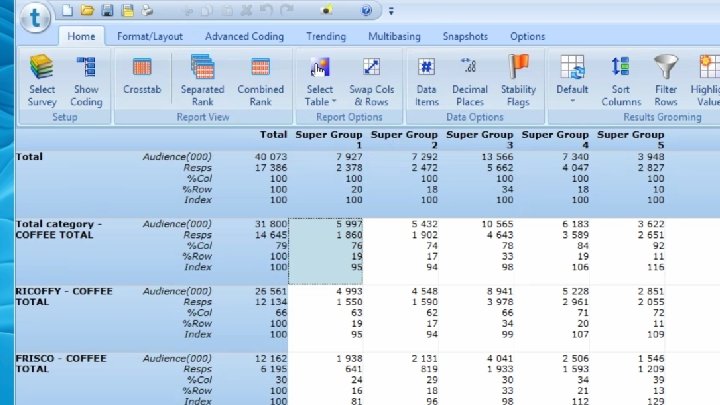Click the paste icon in quick toolbar
Image resolution: width=720 pixels, height=405 pixels.
227,11
